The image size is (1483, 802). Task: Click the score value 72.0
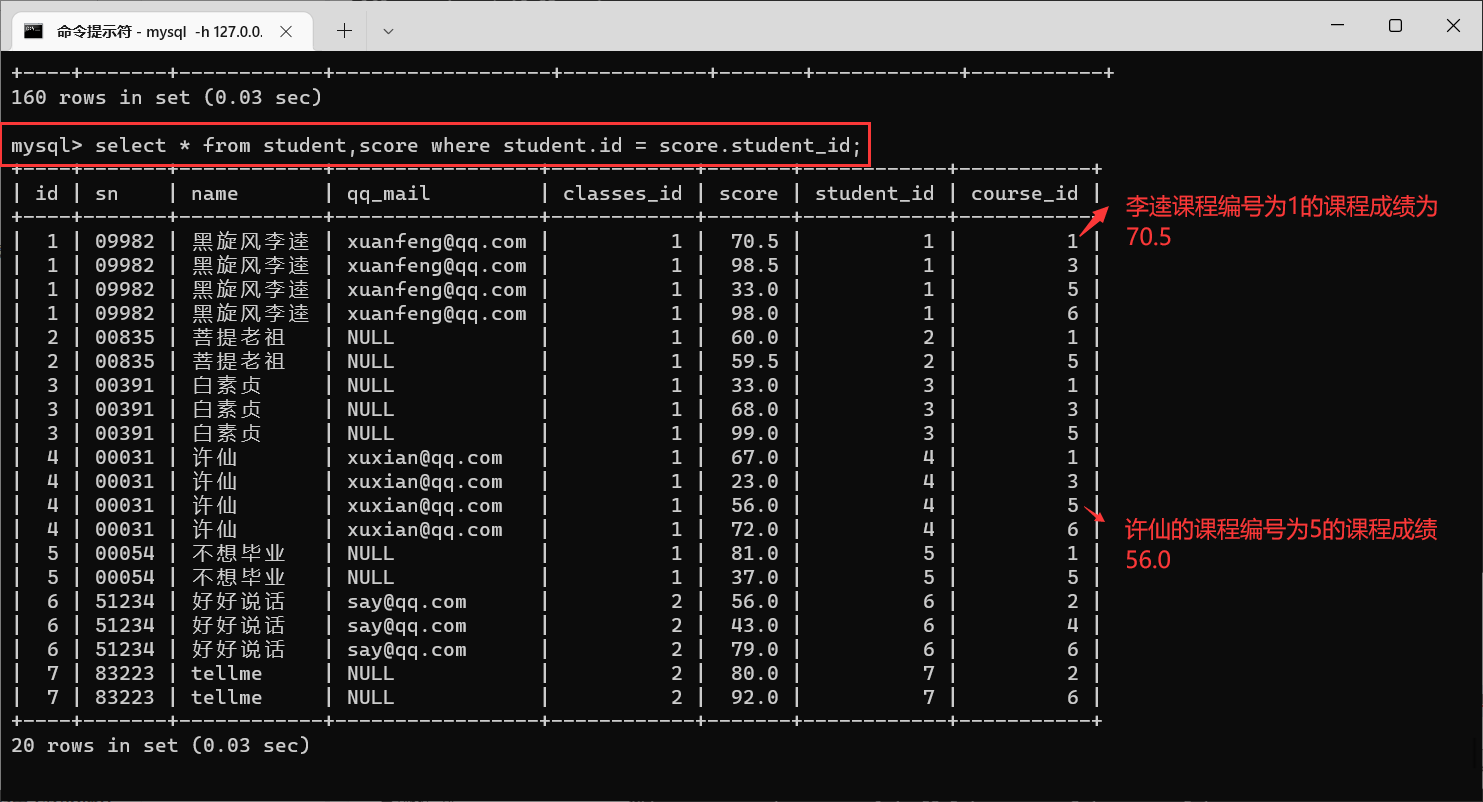[x=755, y=529]
